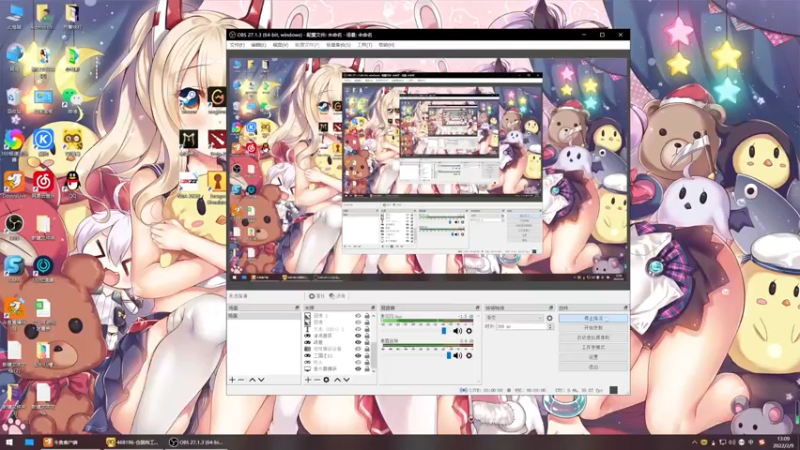Mute the first audio mixer channel speaker
The width and height of the screenshot is (800, 450).
point(458,331)
